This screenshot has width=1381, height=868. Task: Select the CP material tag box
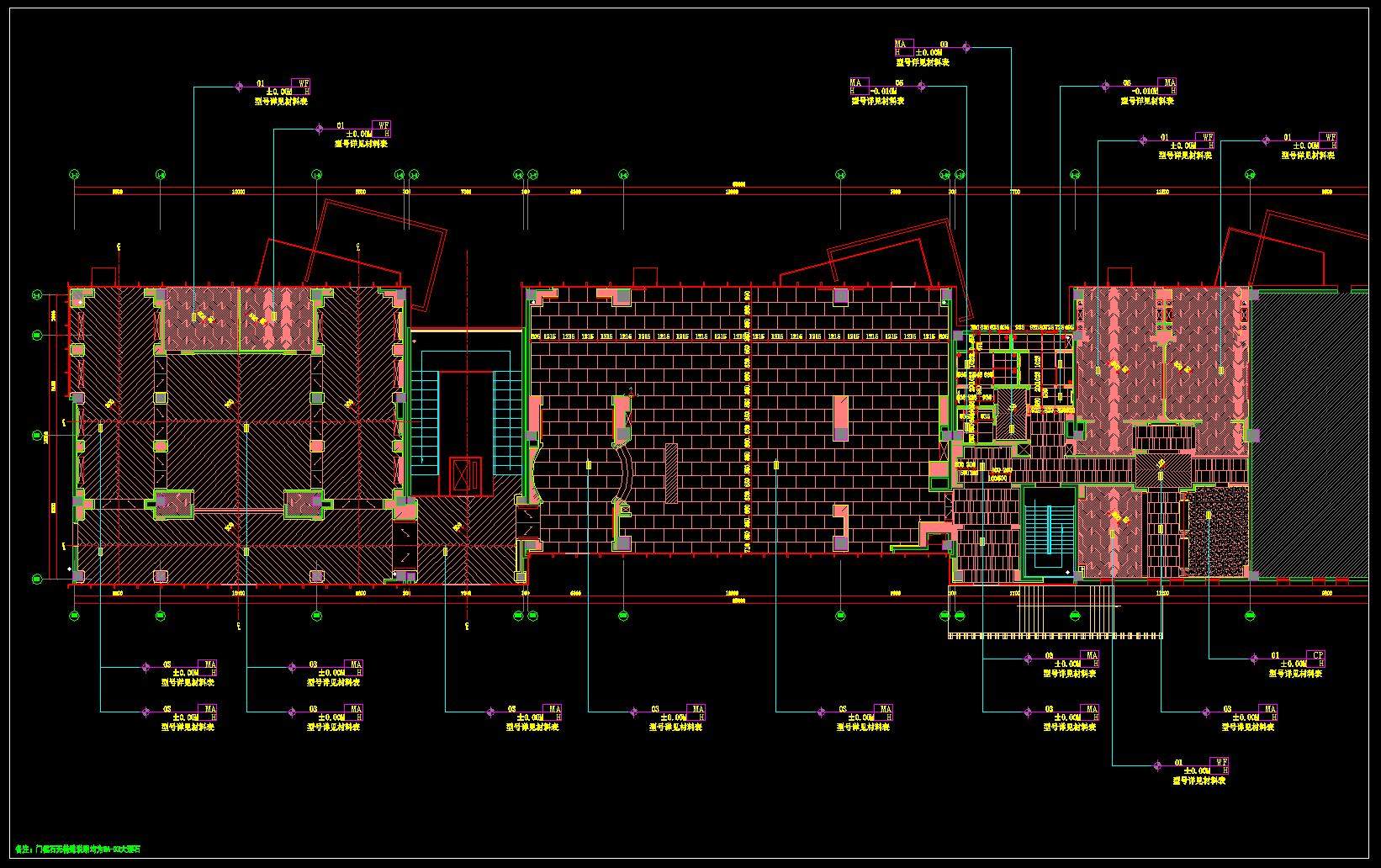[x=1316, y=656]
